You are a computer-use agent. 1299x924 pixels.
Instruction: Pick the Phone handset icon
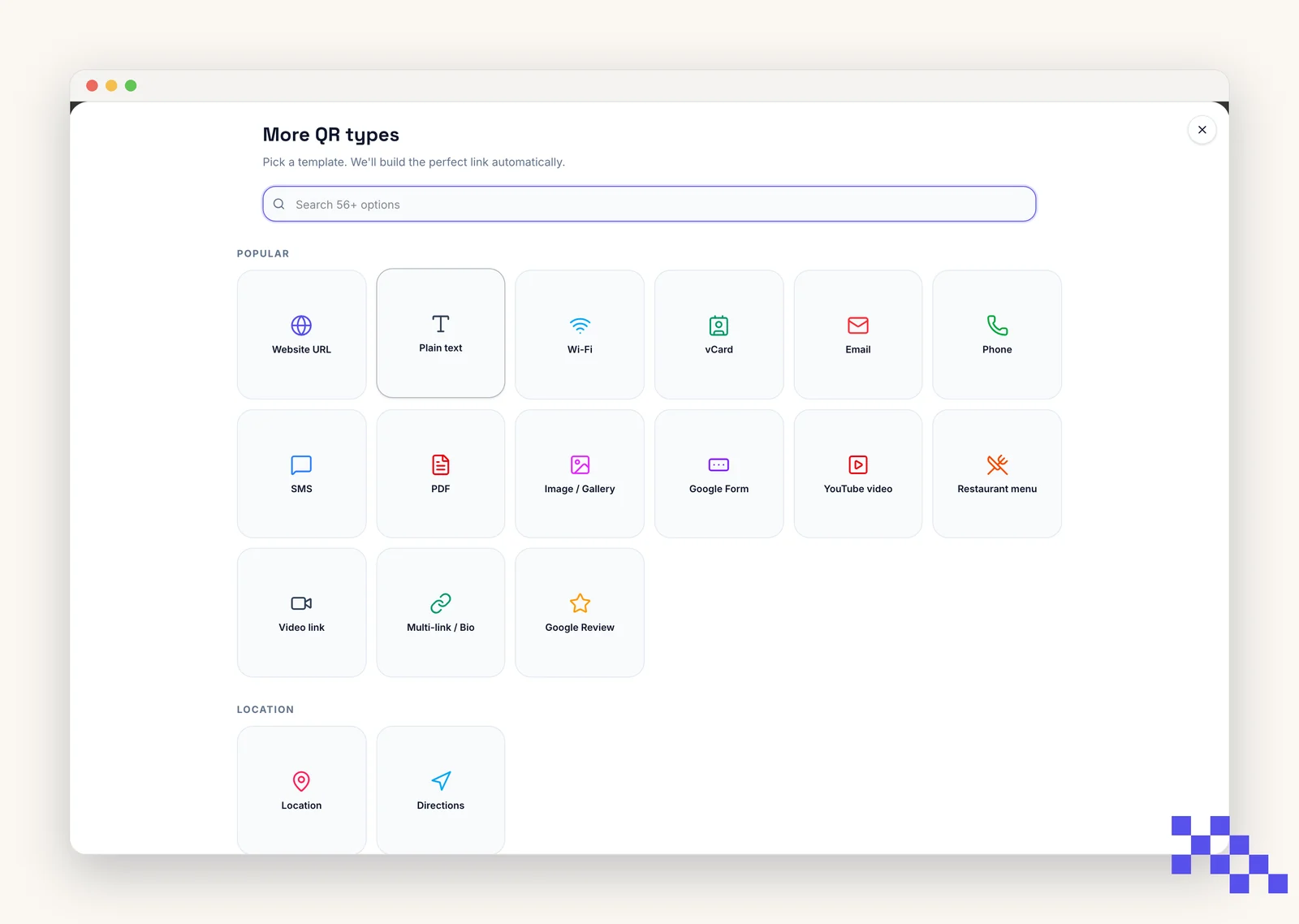(997, 326)
